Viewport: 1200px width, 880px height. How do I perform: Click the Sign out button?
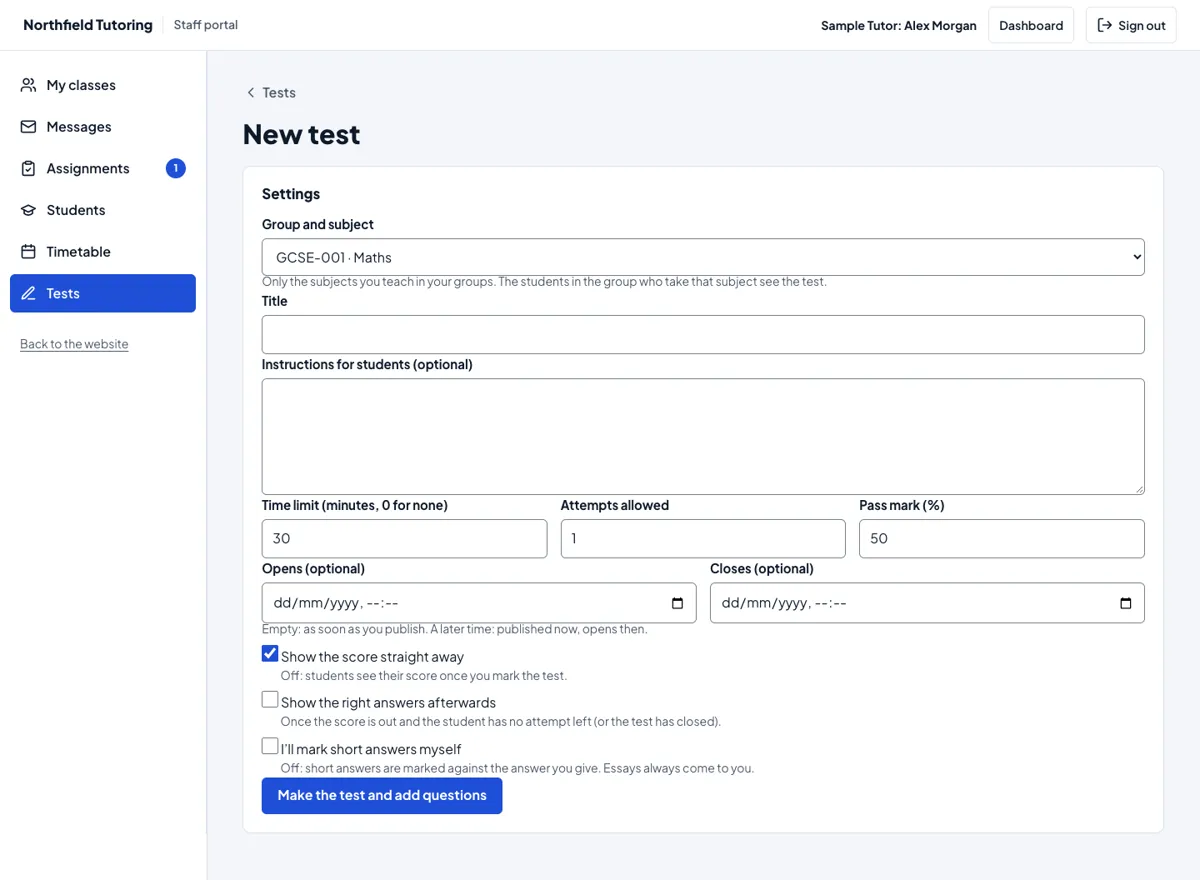pyautogui.click(x=1131, y=25)
